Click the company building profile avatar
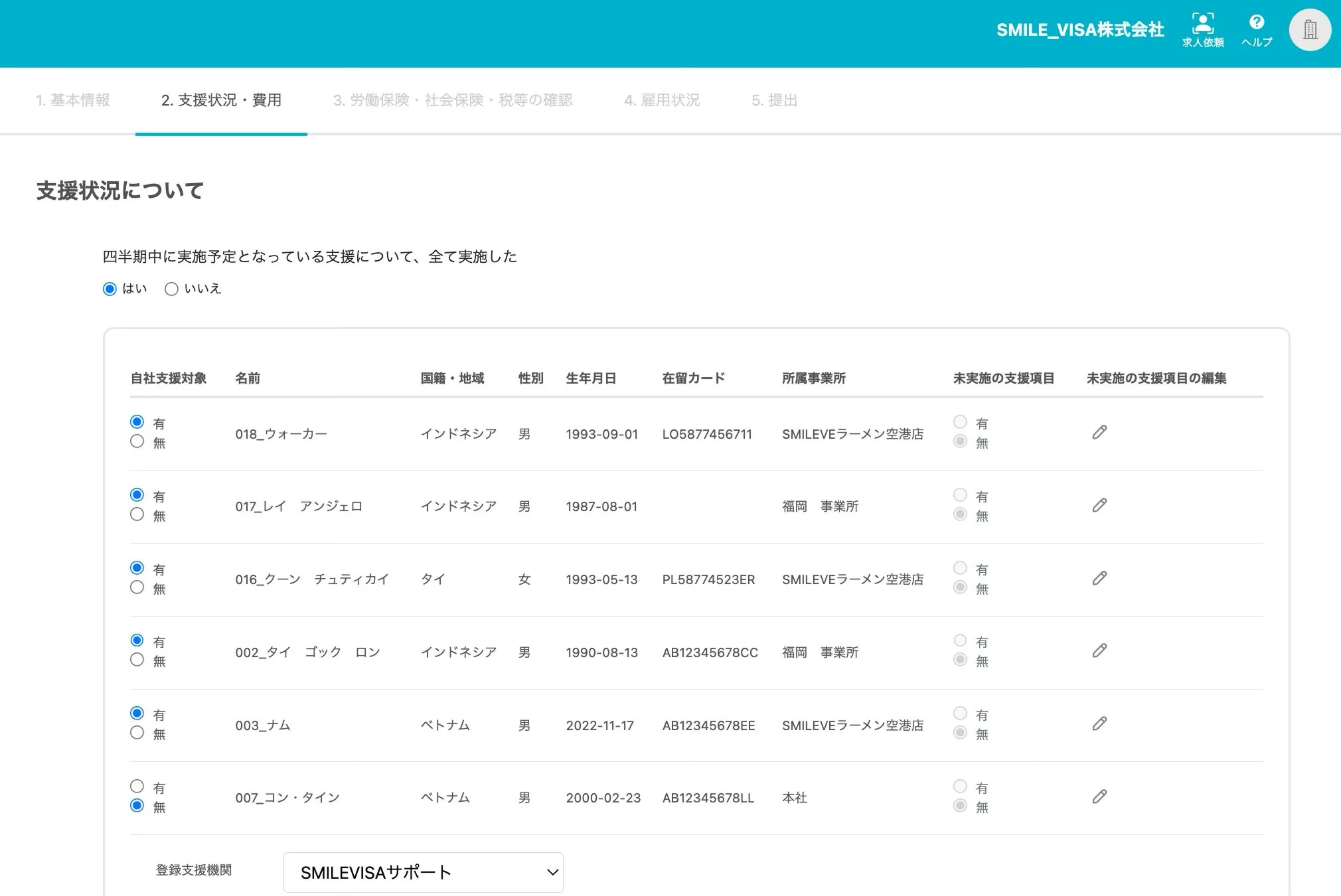The image size is (1341, 896). tap(1310, 30)
